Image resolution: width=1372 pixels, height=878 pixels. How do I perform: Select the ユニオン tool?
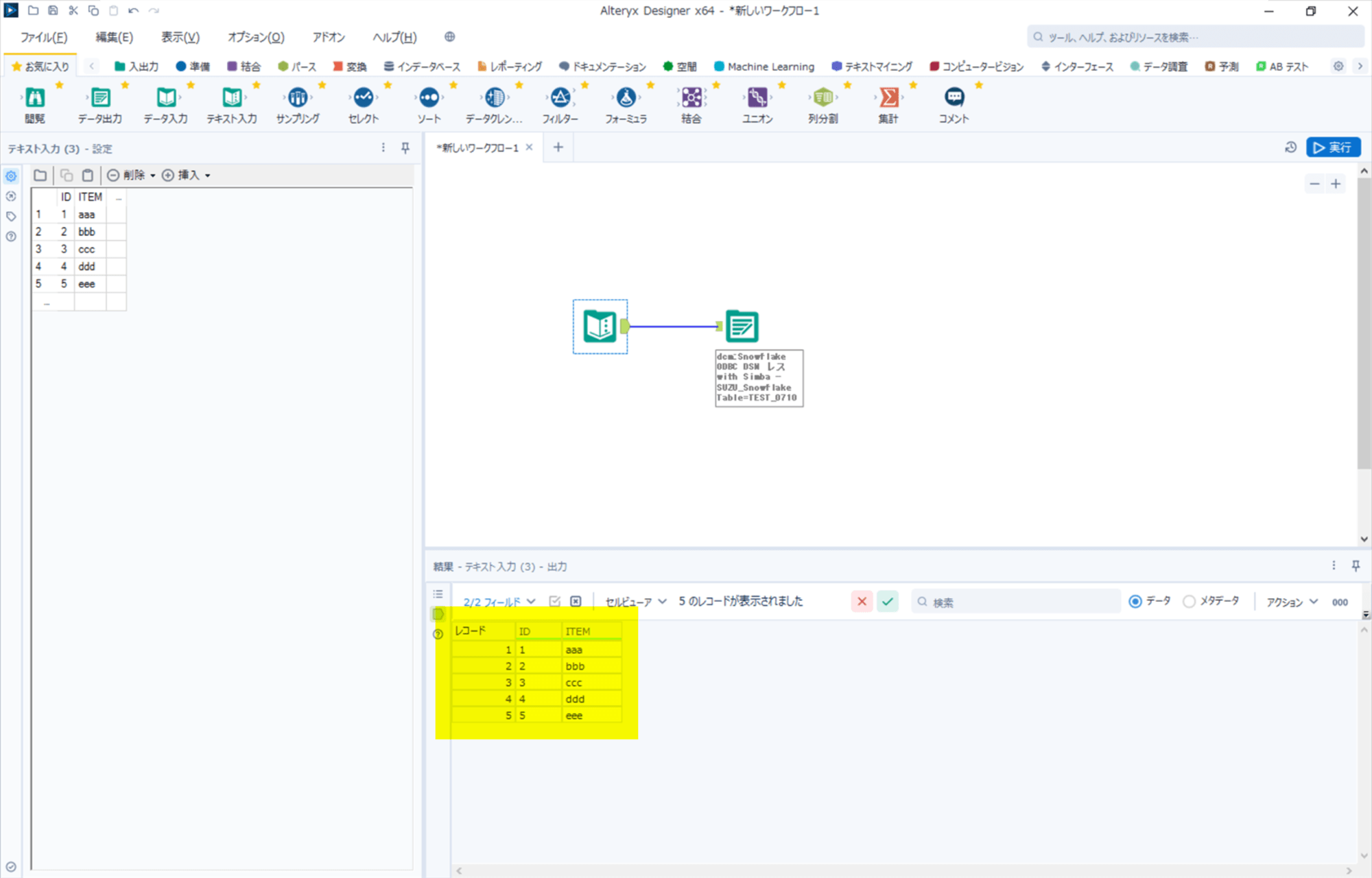[757, 97]
